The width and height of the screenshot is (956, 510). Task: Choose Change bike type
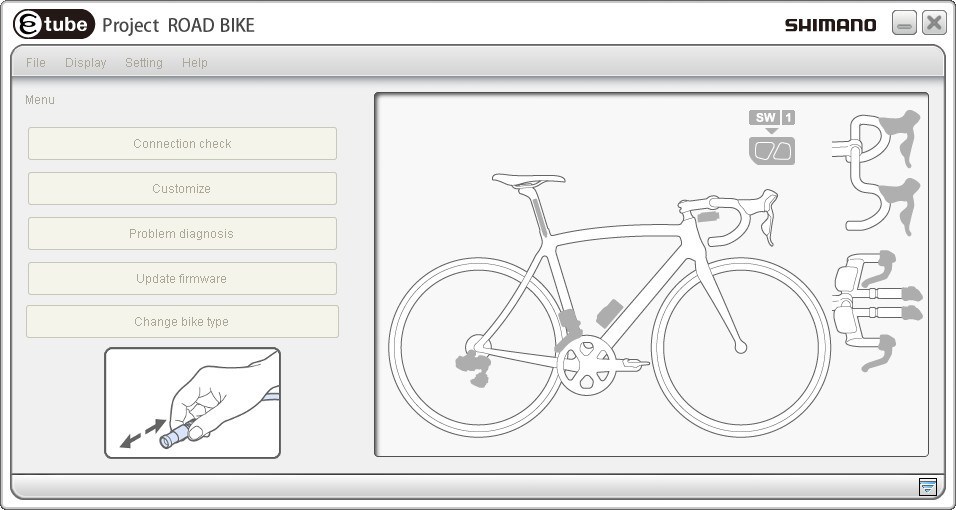pyautogui.click(x=182, y=322)
